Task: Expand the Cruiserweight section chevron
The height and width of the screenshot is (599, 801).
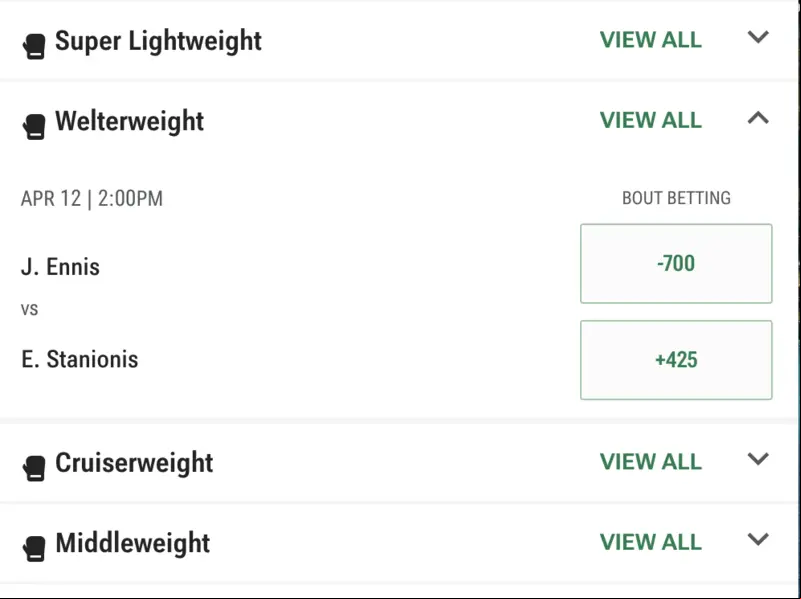Action: click(x=758, y=459)
